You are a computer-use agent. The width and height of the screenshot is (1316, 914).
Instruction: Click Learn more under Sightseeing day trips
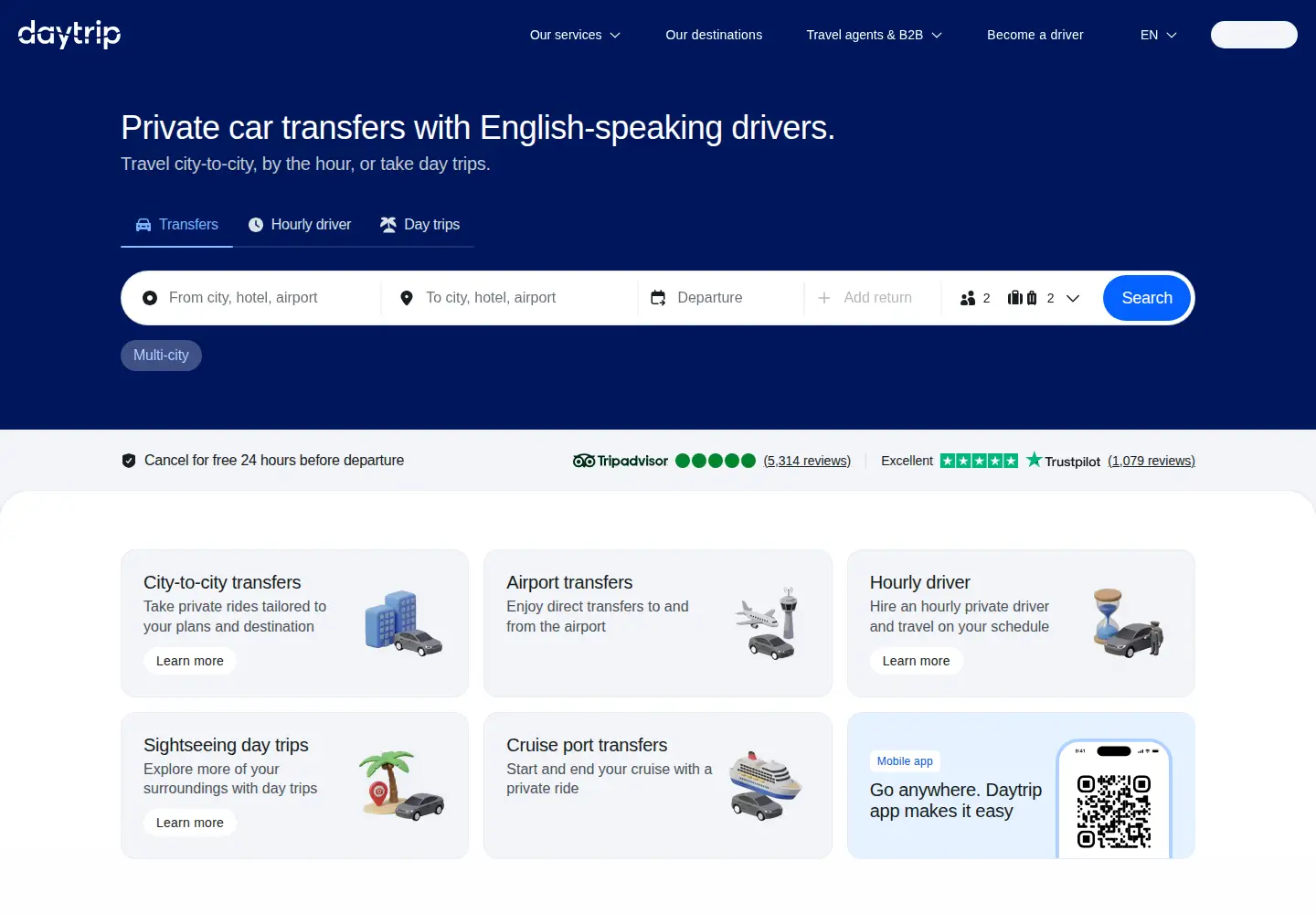pyautogui.click(x=189, y=823)
